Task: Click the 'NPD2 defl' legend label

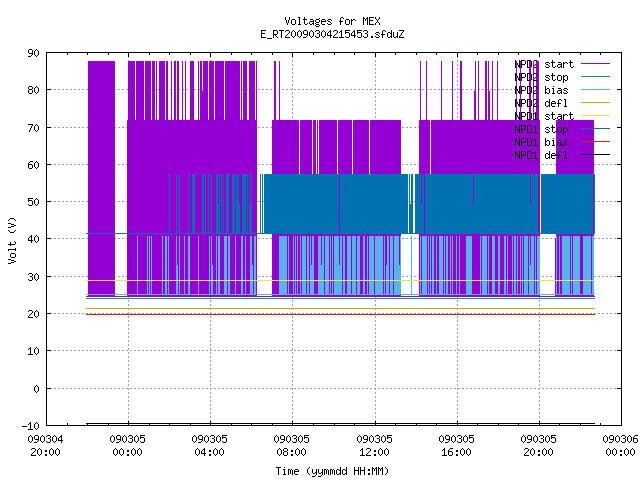Action: tap(541, 103)
